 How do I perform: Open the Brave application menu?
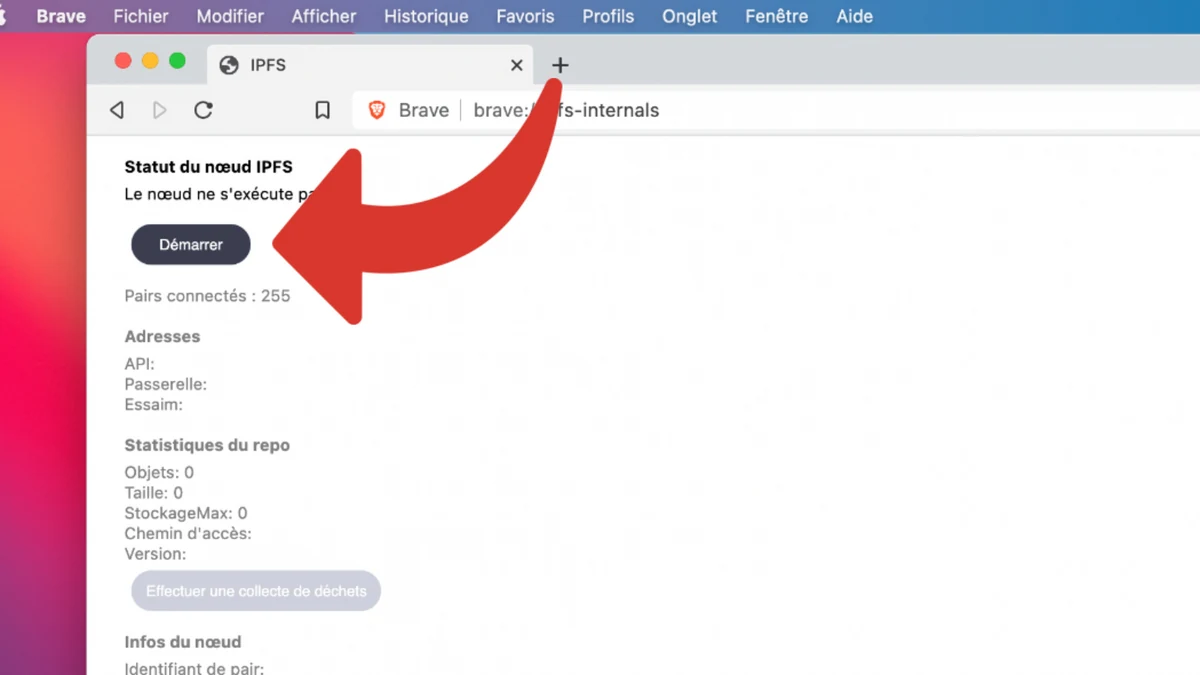61,16
